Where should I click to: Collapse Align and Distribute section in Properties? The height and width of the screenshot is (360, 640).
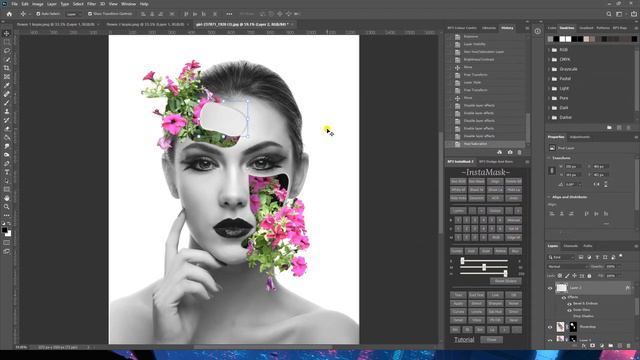[x=549, y=197]
